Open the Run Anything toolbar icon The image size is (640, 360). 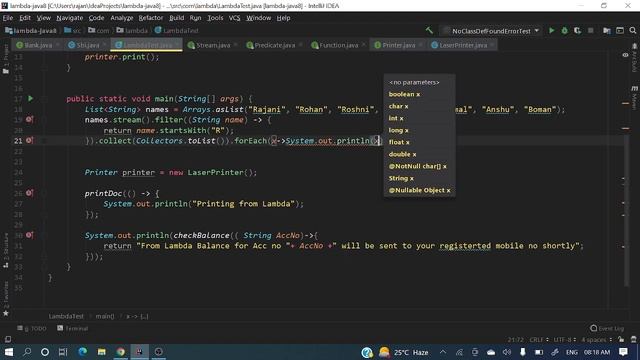[620, 31]
